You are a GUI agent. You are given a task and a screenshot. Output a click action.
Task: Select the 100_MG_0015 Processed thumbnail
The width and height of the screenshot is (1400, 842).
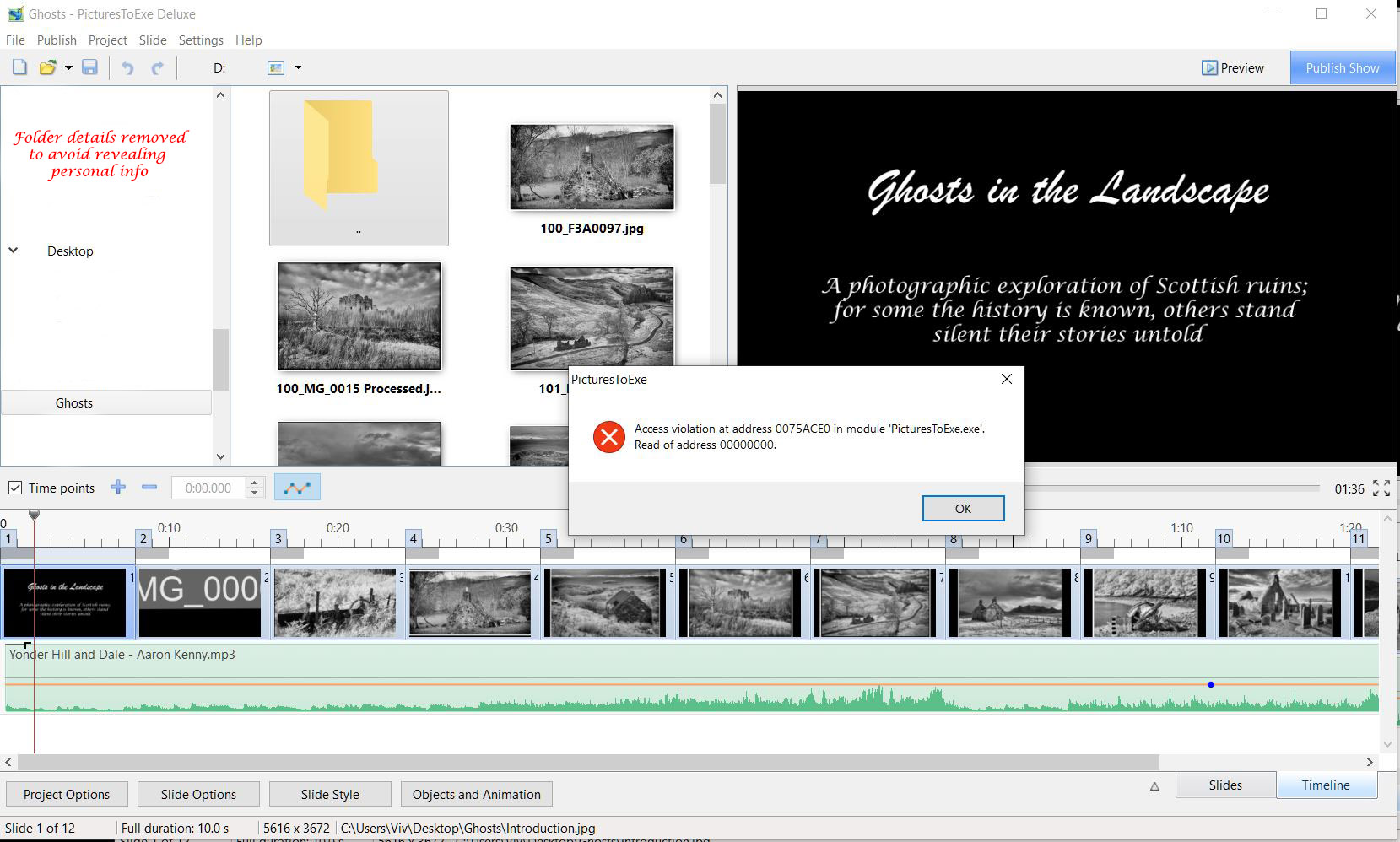point(359,316)
